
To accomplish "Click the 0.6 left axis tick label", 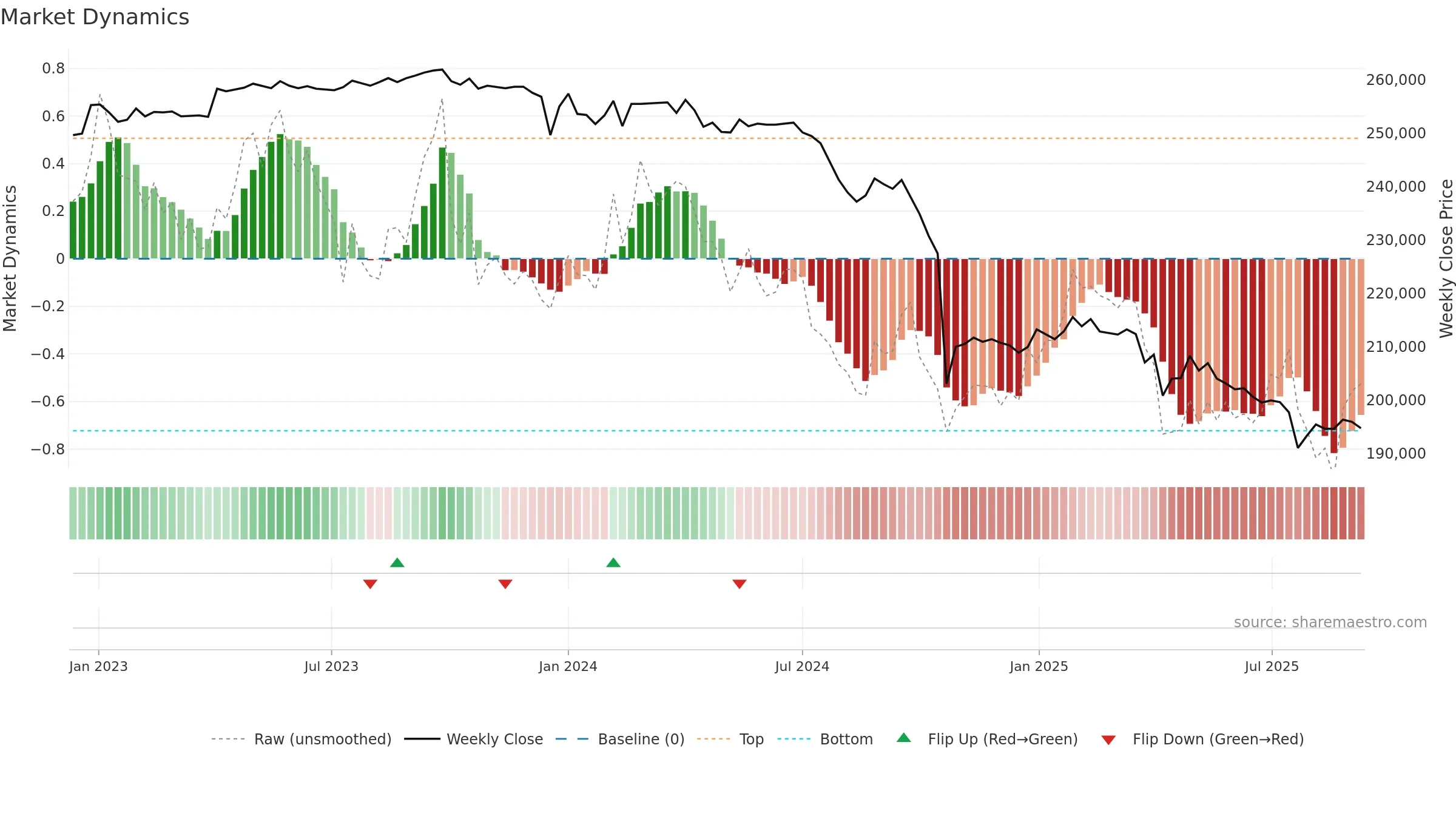I will pyautogui.click(x=53, y=116).
